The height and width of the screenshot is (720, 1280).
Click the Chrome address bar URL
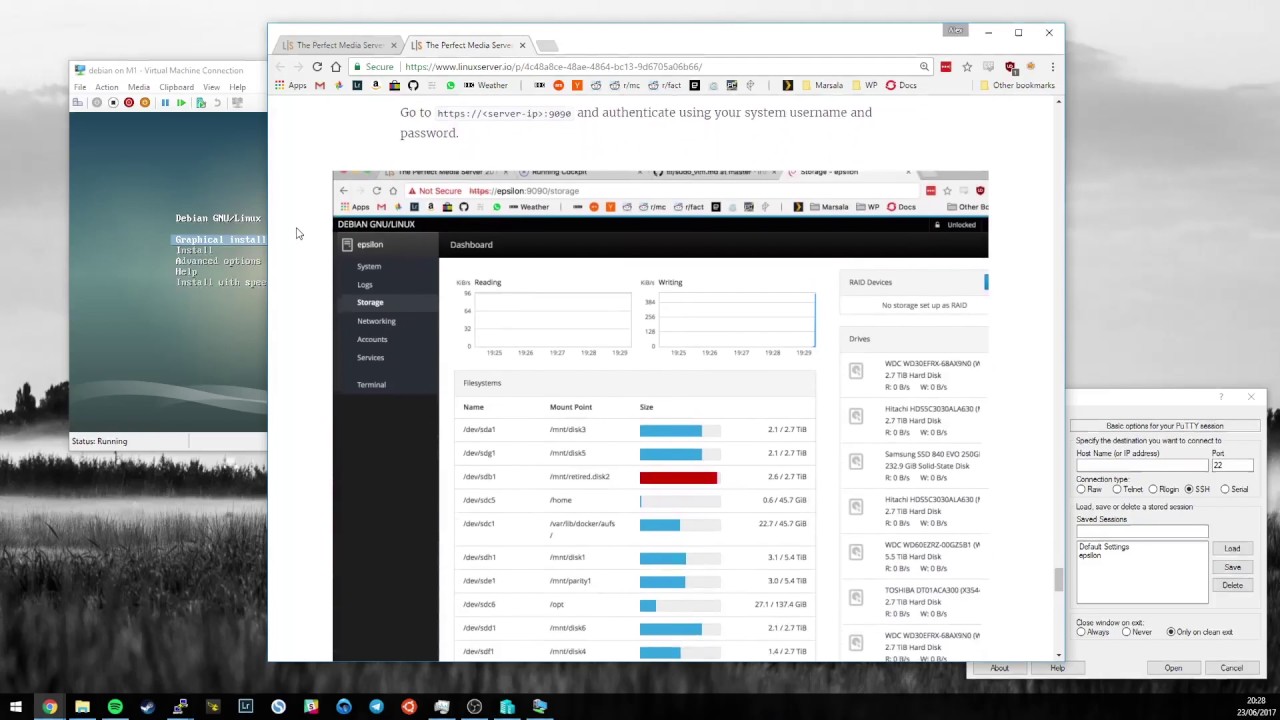553,67
